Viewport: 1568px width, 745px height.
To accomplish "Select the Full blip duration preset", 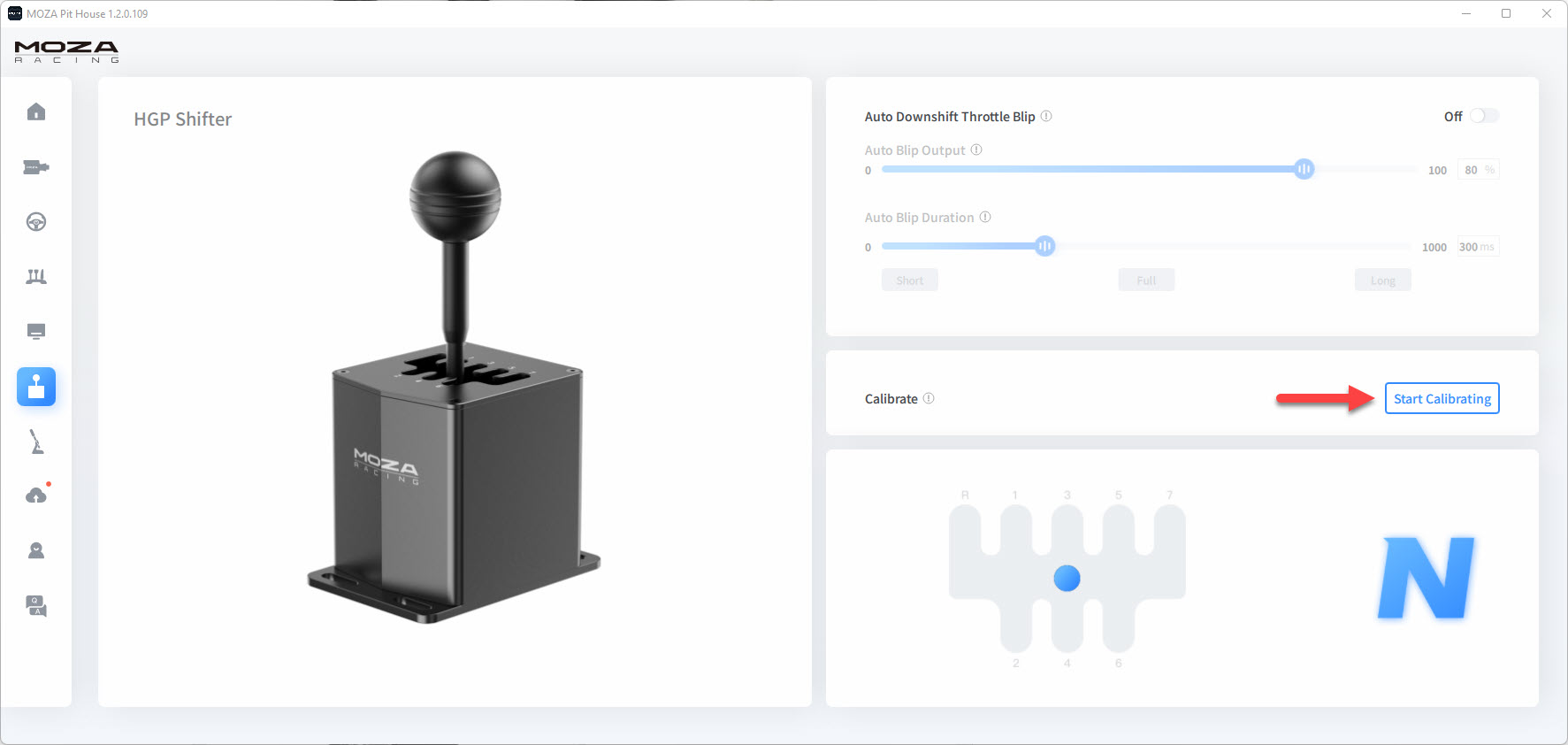I will coord(1146,280).
